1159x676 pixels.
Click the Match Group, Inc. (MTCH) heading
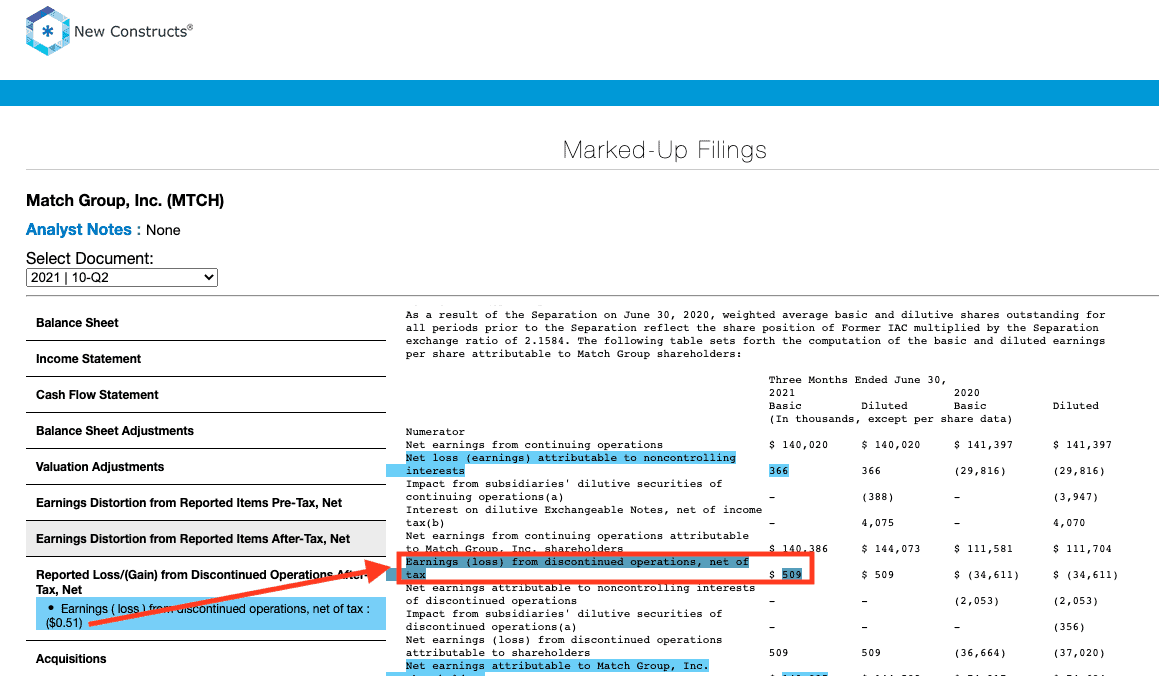pyautogui.click(x=125, y=201)
